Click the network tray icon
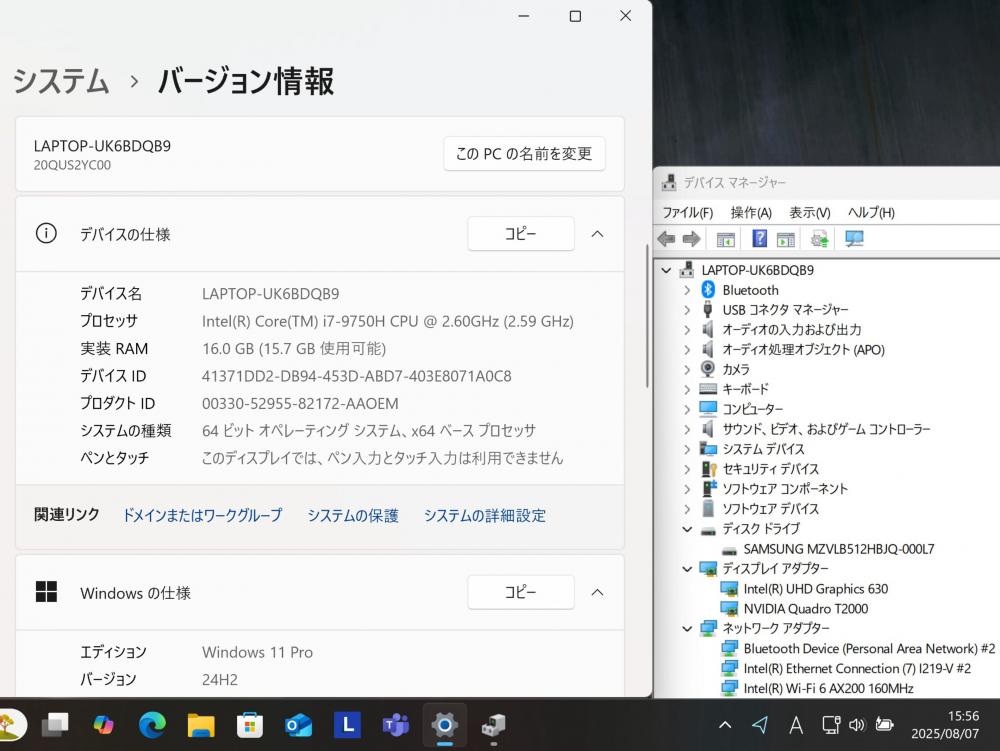This screenshot has height=751, width=1000. pos(830,725)
